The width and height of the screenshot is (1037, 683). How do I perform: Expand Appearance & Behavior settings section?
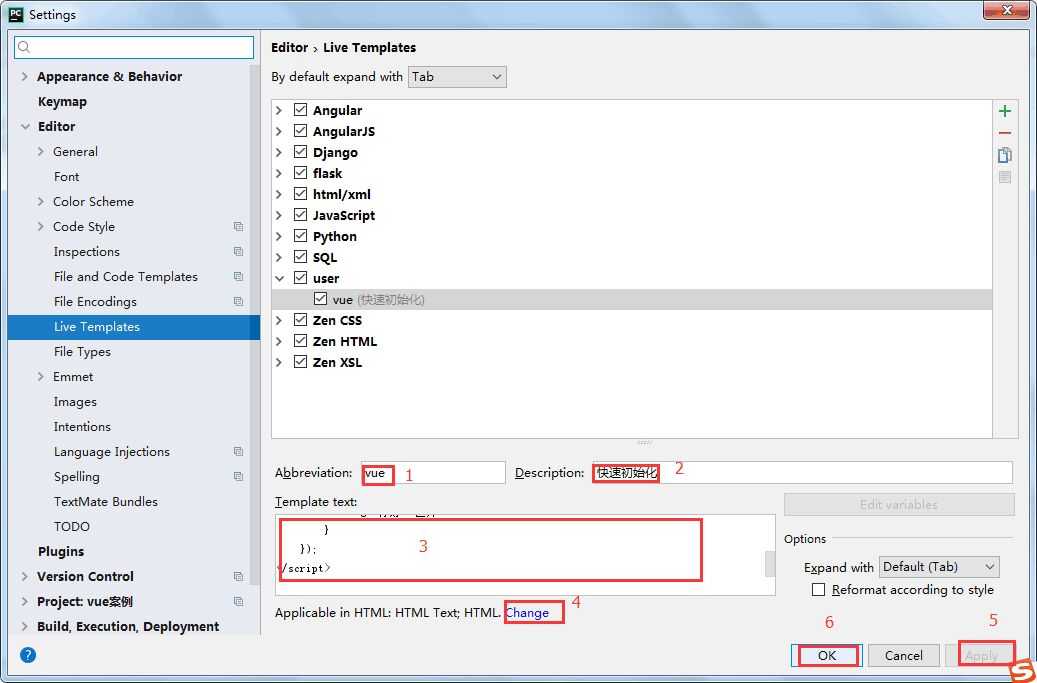click(24, 77)
